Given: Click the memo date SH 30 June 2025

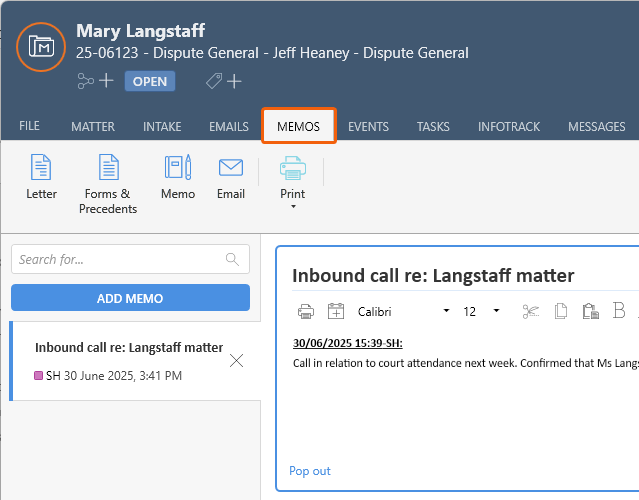Looking at the screenshot, I should [x=114, y=375].
